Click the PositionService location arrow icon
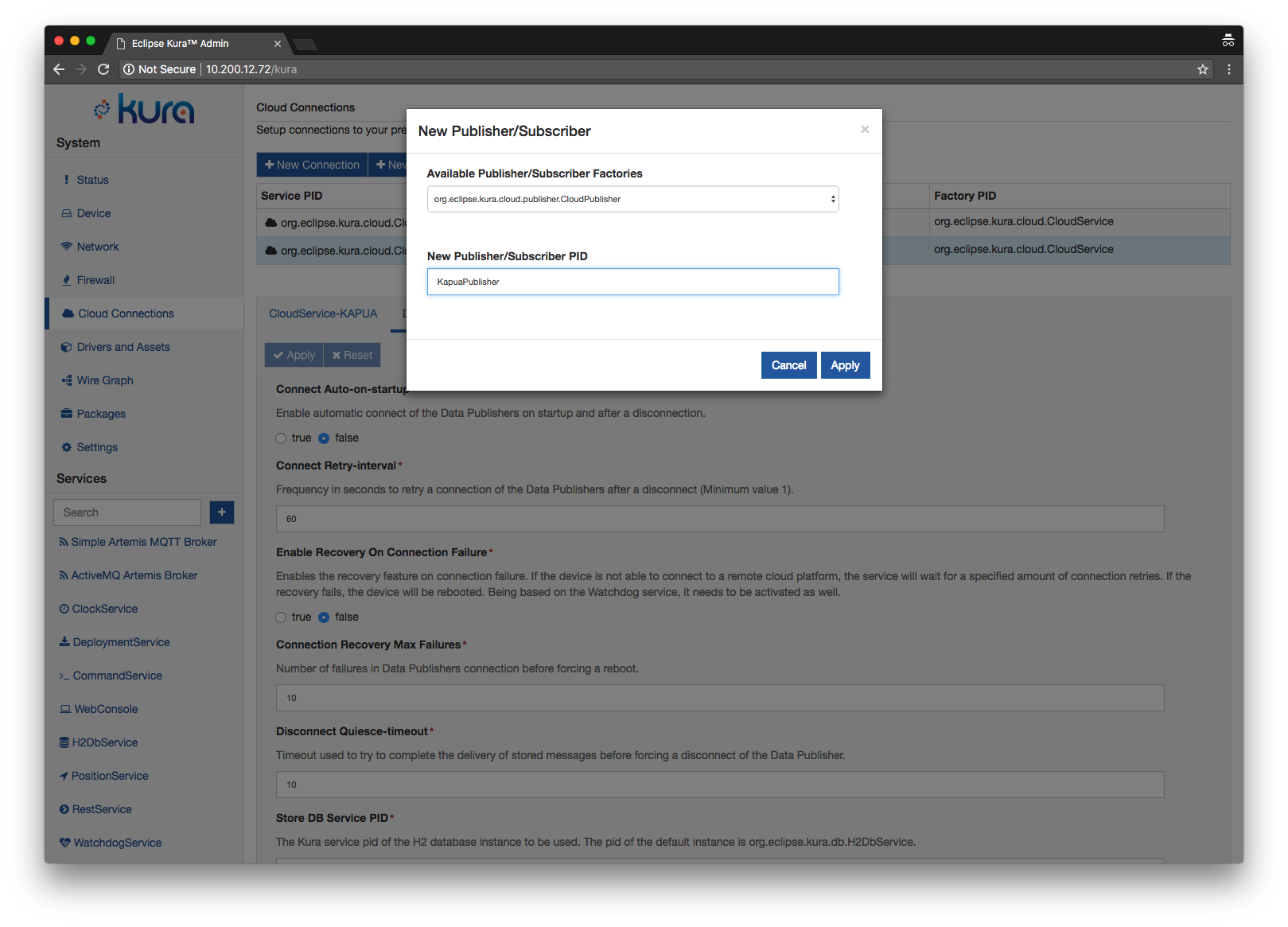 pos(64,776)
